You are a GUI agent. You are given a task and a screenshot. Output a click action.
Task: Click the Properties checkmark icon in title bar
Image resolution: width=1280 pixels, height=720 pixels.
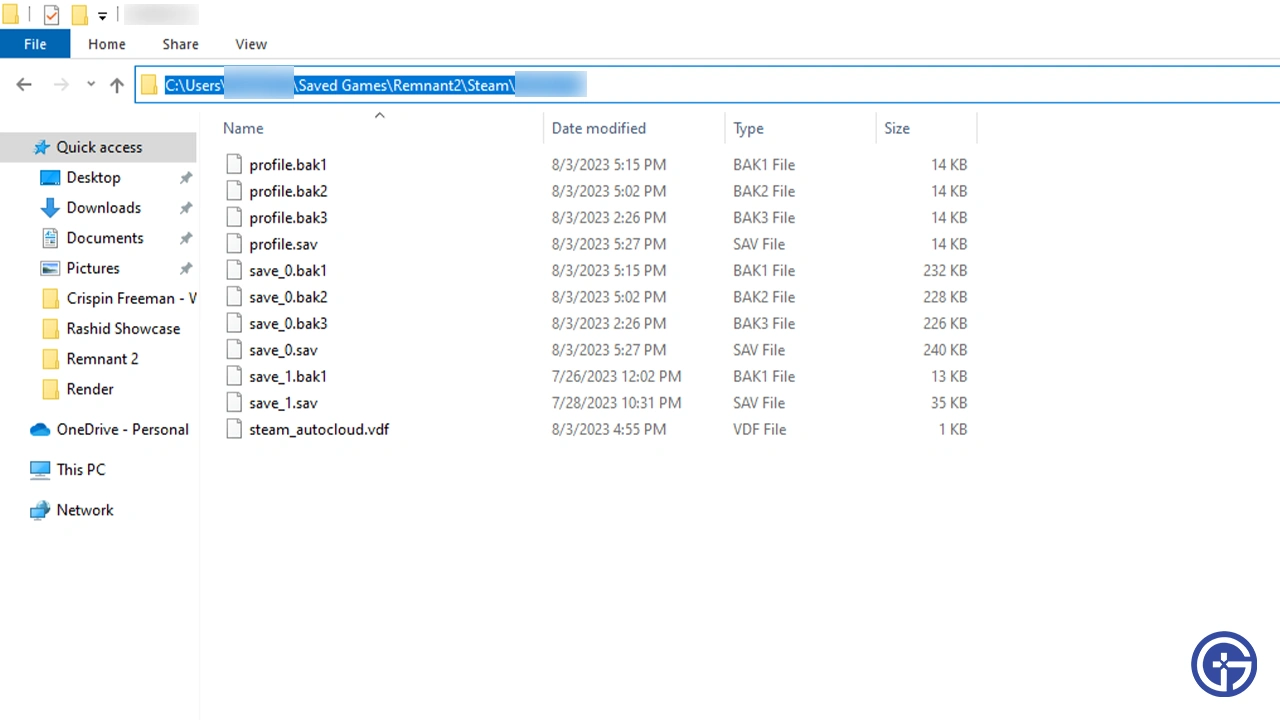coord(51,15)
